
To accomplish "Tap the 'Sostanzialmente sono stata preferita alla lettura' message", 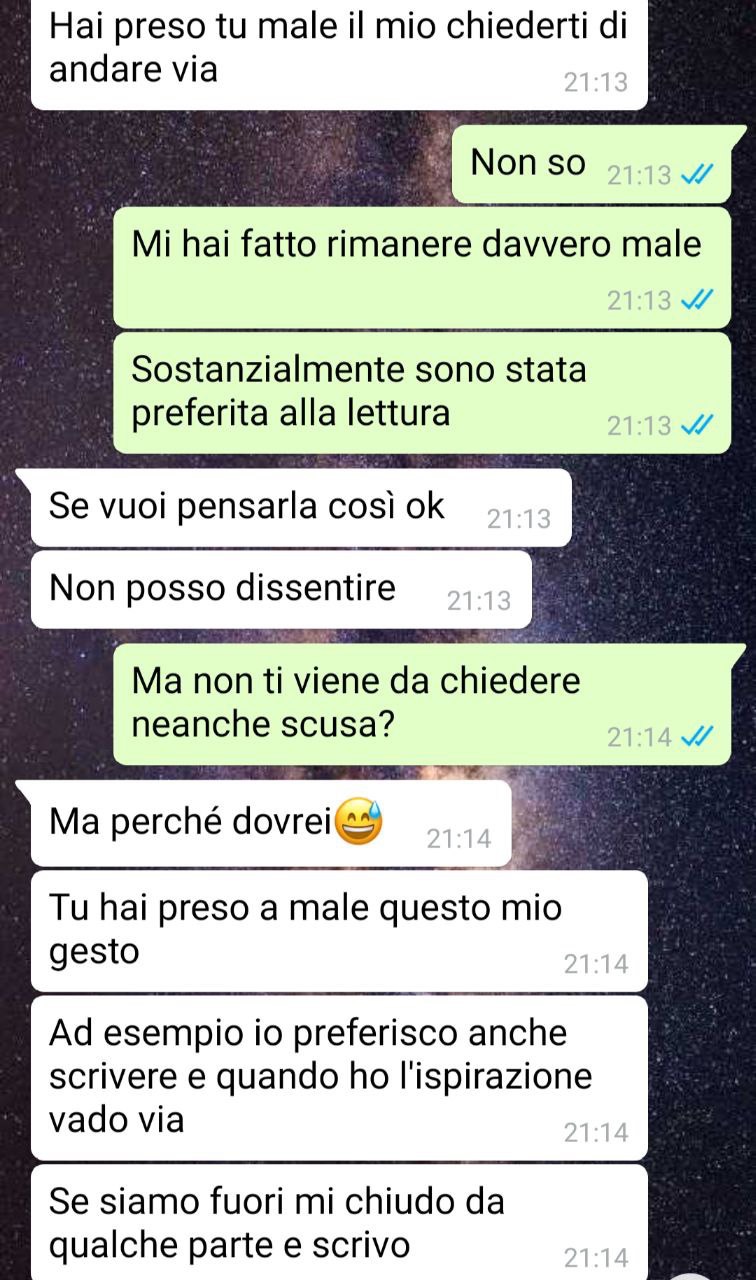I will pos(421,392).
